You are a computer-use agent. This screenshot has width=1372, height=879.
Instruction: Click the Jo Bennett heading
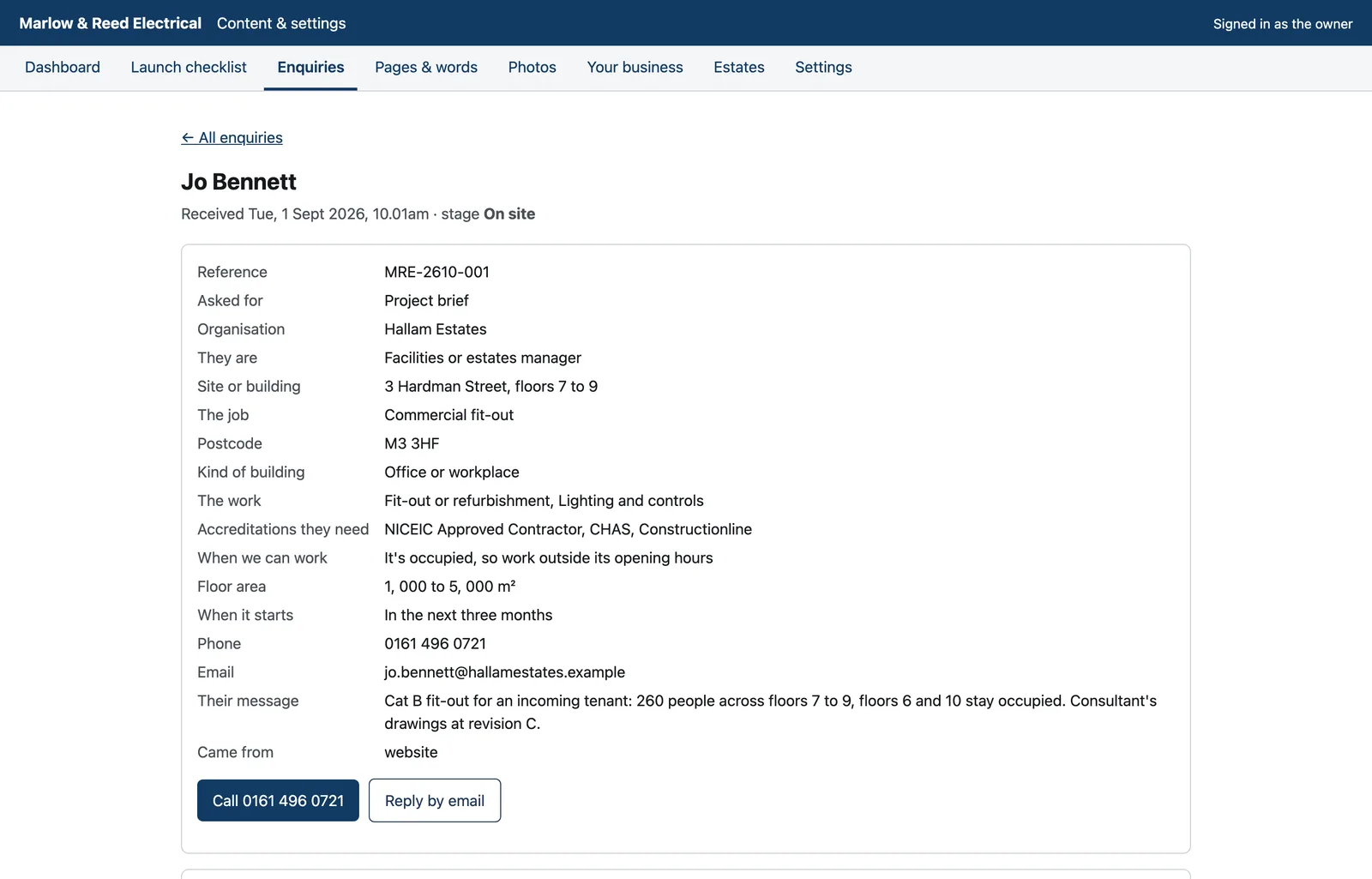pyautogui.click(x=238, y=182)
